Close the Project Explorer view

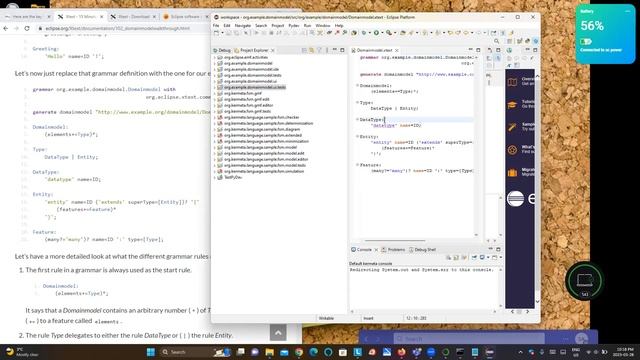tap(273, 50)
